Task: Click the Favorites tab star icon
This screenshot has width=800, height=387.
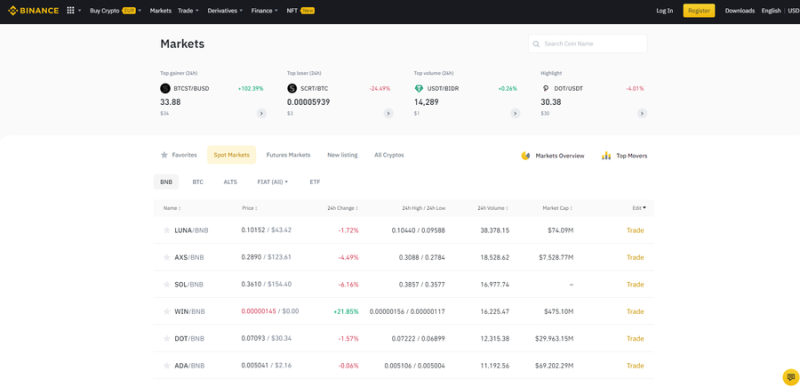Action: click(164, 154)
